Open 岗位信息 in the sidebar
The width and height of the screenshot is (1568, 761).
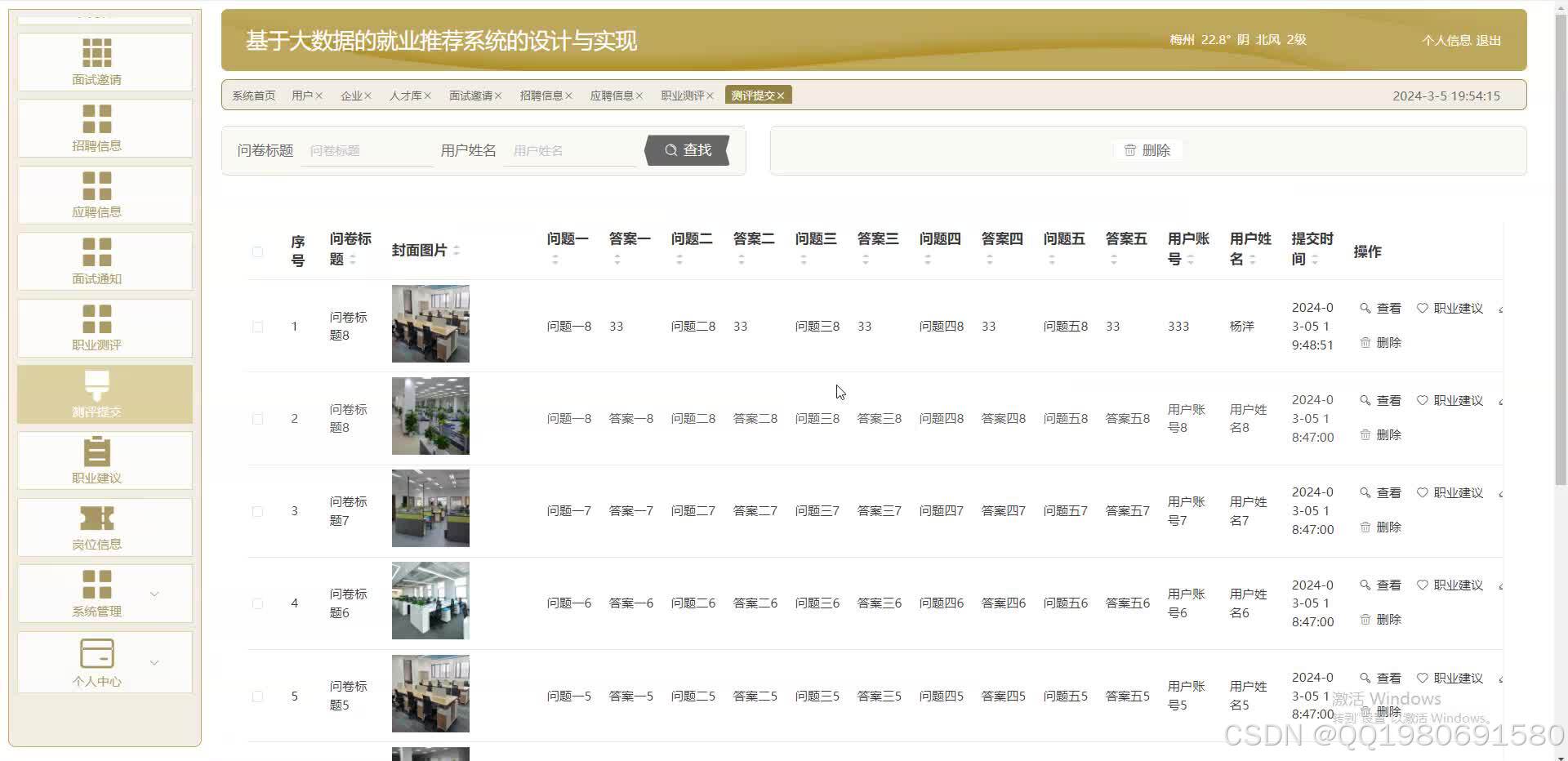tap(97, 527)
